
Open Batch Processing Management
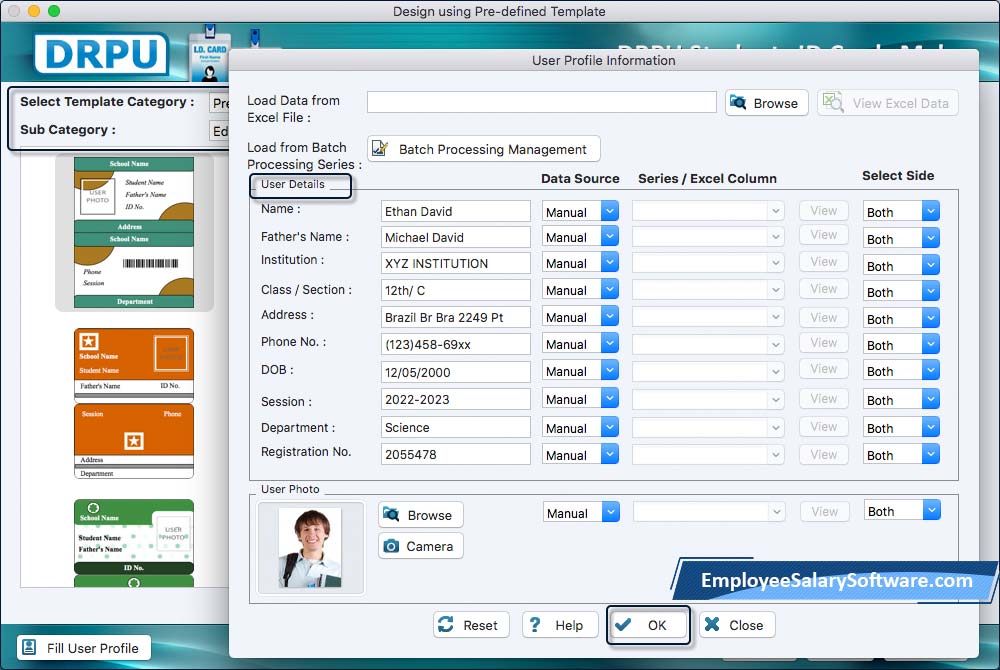point(483,149)
